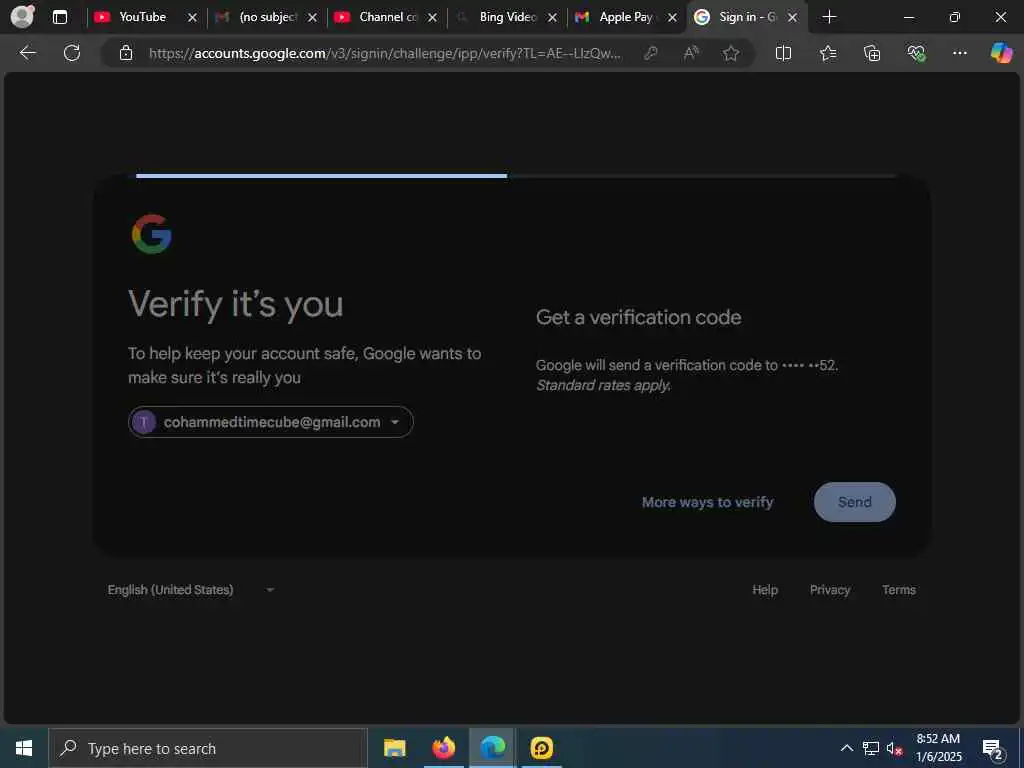
Task: Open File Explorer from the taskbar
Action: (x=394, y=748)
